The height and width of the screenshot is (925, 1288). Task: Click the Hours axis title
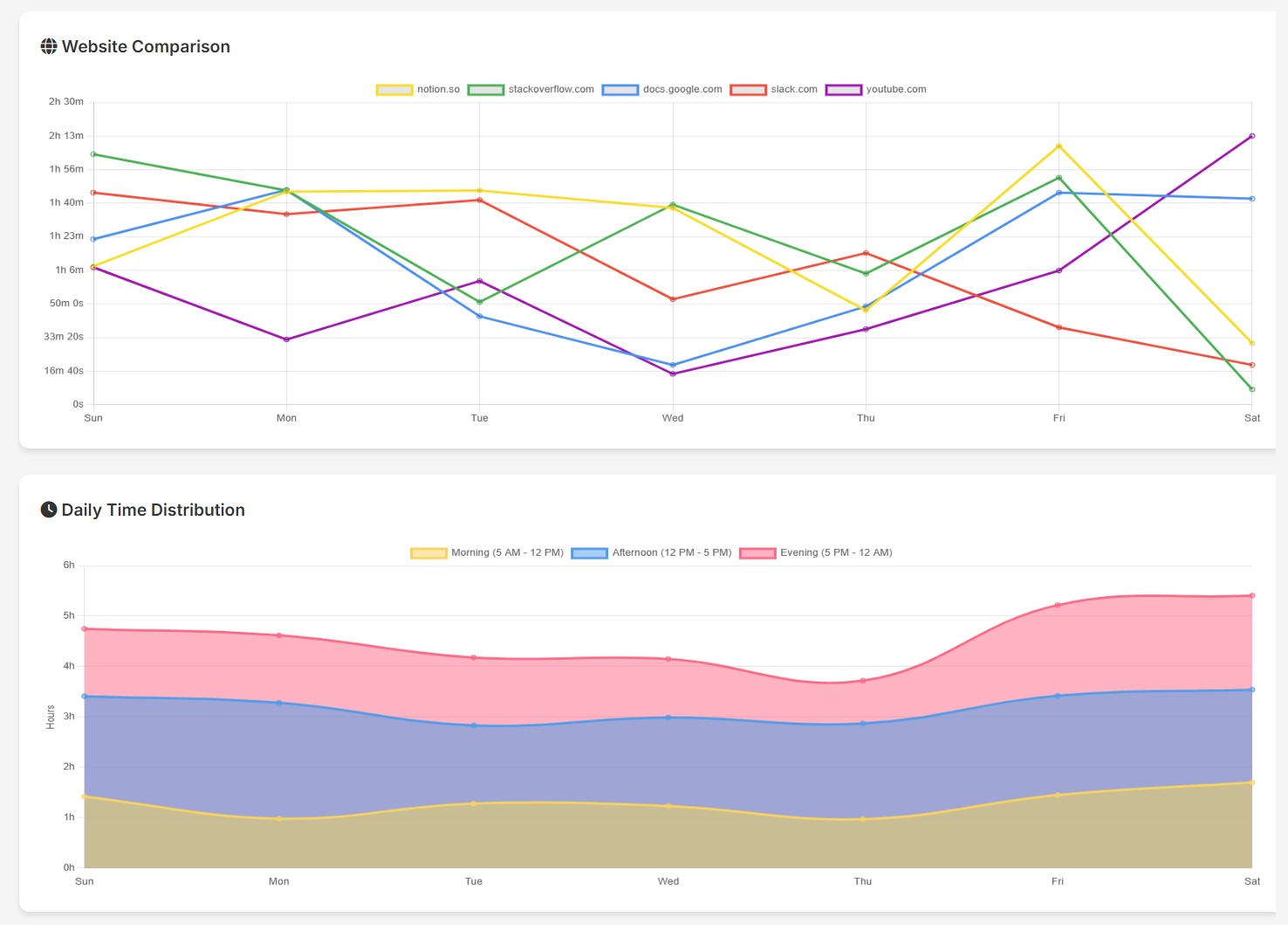[51, 717]
